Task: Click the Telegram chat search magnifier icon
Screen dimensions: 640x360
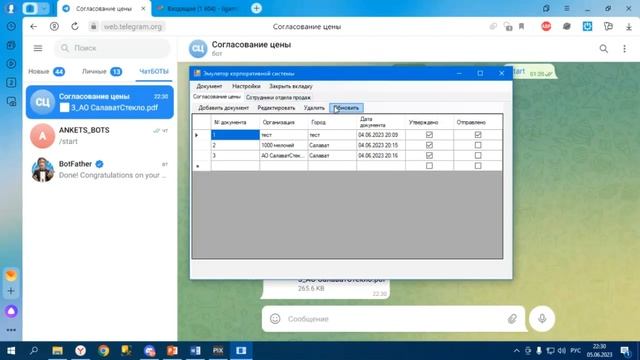Action: (604, 49)
